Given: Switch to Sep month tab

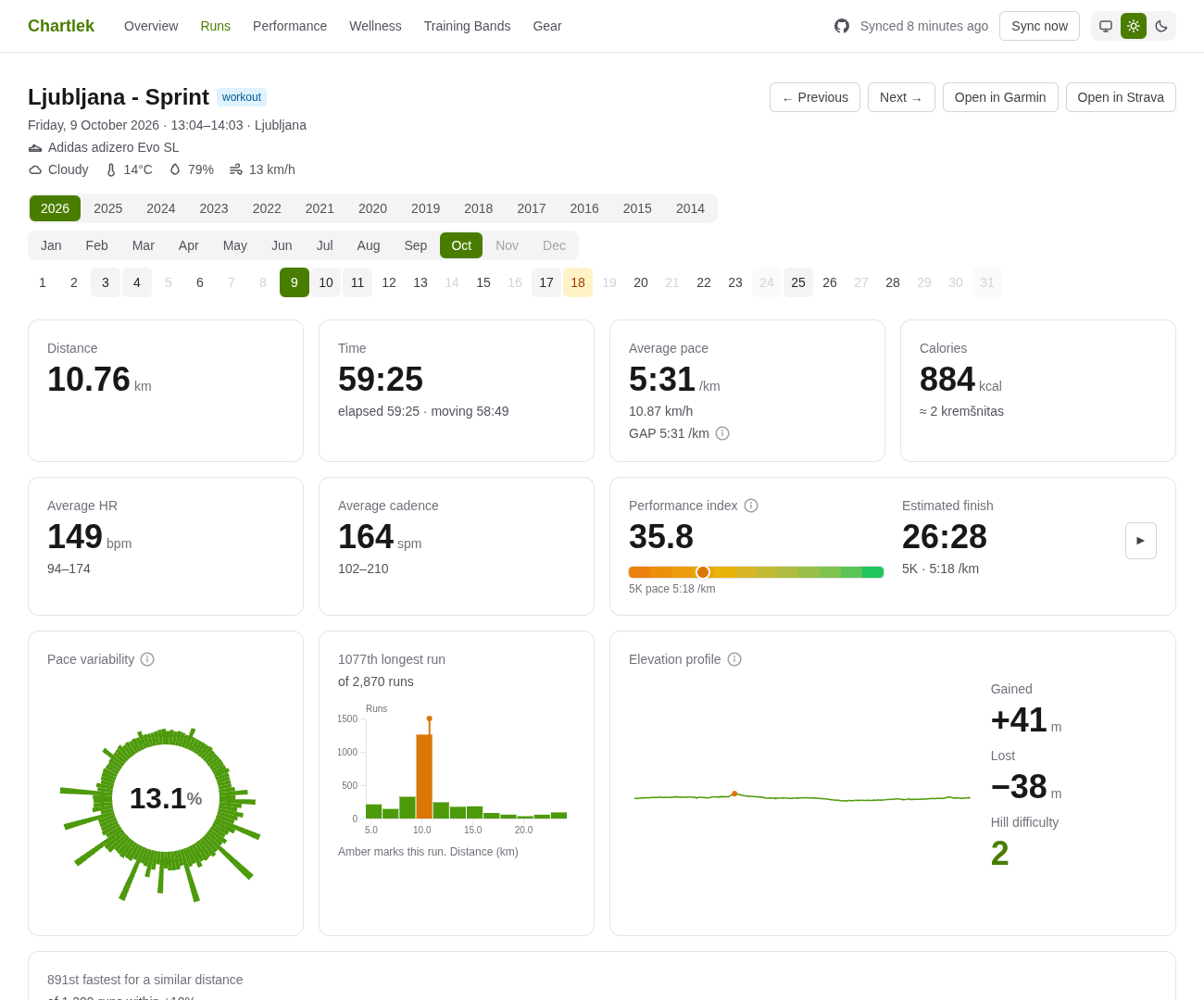Looking at the screenshot, I should point(416,245).
